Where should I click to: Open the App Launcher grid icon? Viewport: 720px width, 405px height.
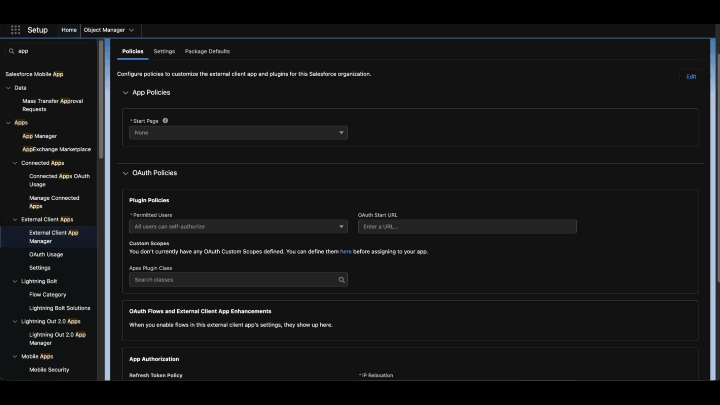click(15, 30)
